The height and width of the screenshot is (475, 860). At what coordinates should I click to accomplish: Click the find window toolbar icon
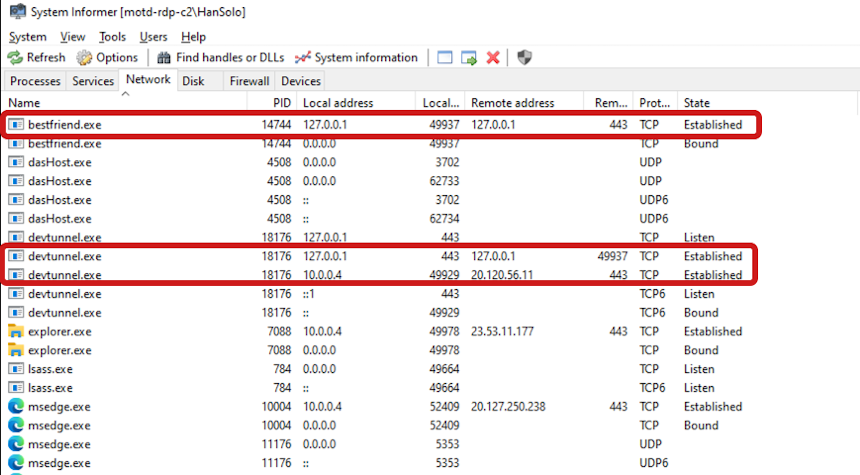tap(445, 58)
